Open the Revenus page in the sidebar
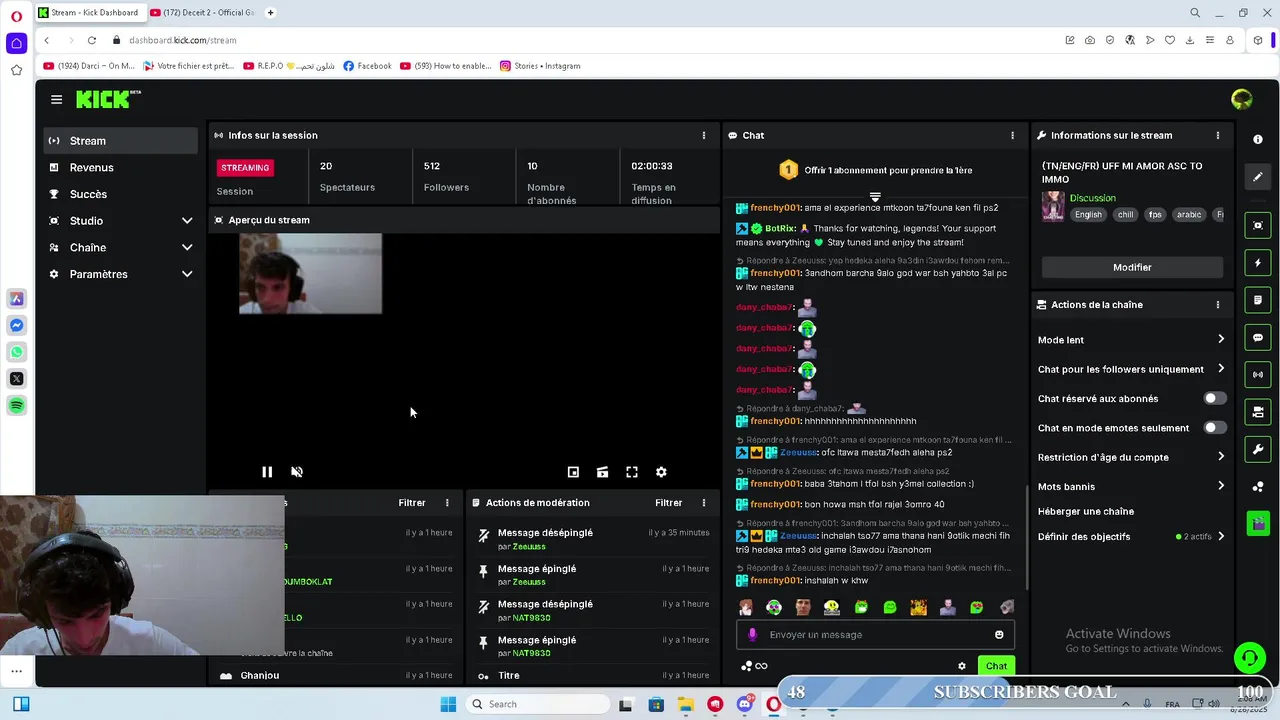This screenshot has height=720, width=1280. pyautogui.click(x=120, y=167)
